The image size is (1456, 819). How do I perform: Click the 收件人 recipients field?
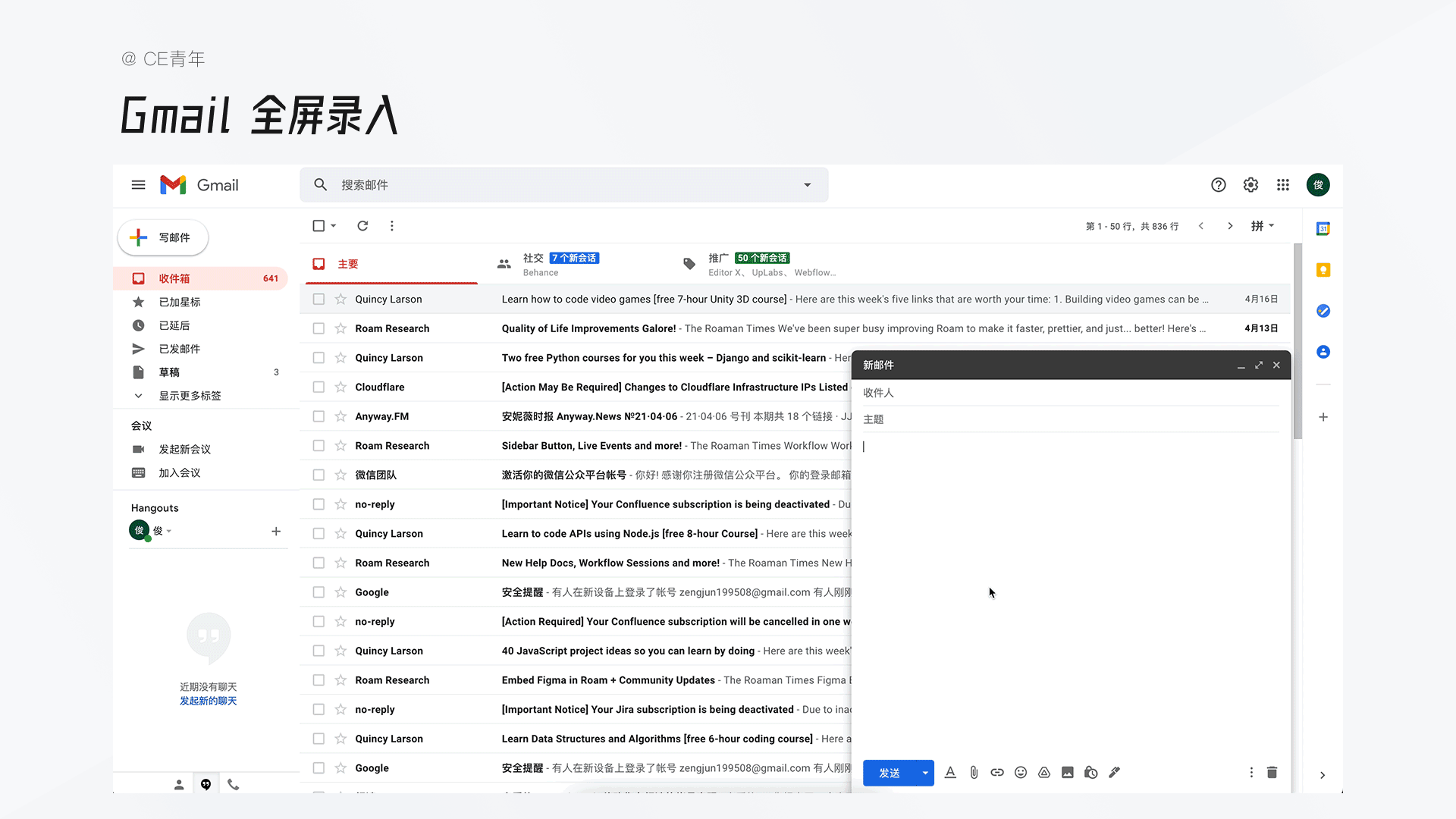tap(1071, 393)
